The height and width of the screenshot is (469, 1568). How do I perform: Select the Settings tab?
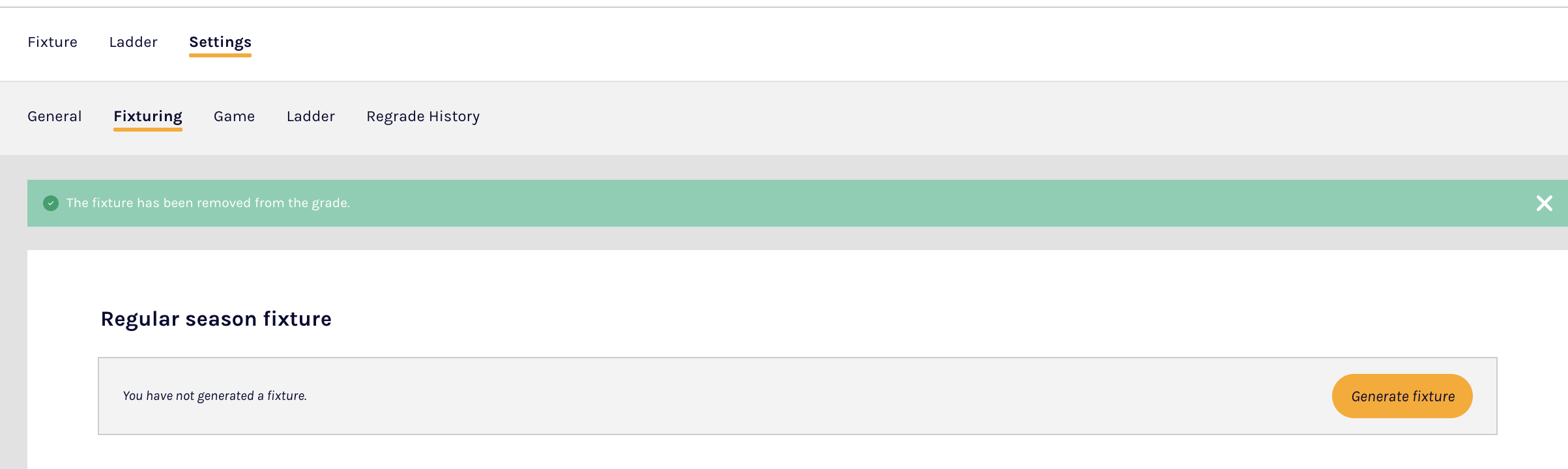point(220,42)
